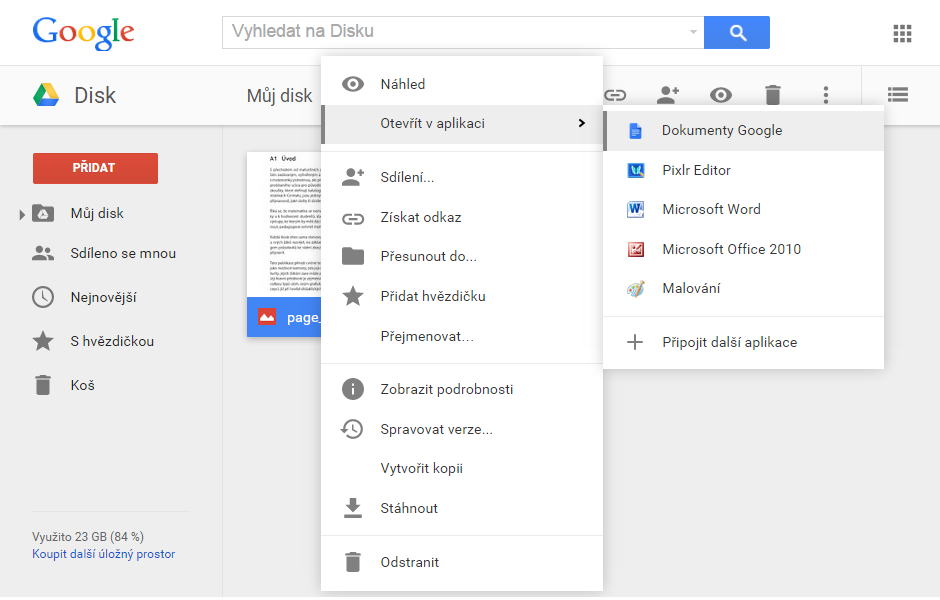Switch to list view icon

click(x=897, y=95)
